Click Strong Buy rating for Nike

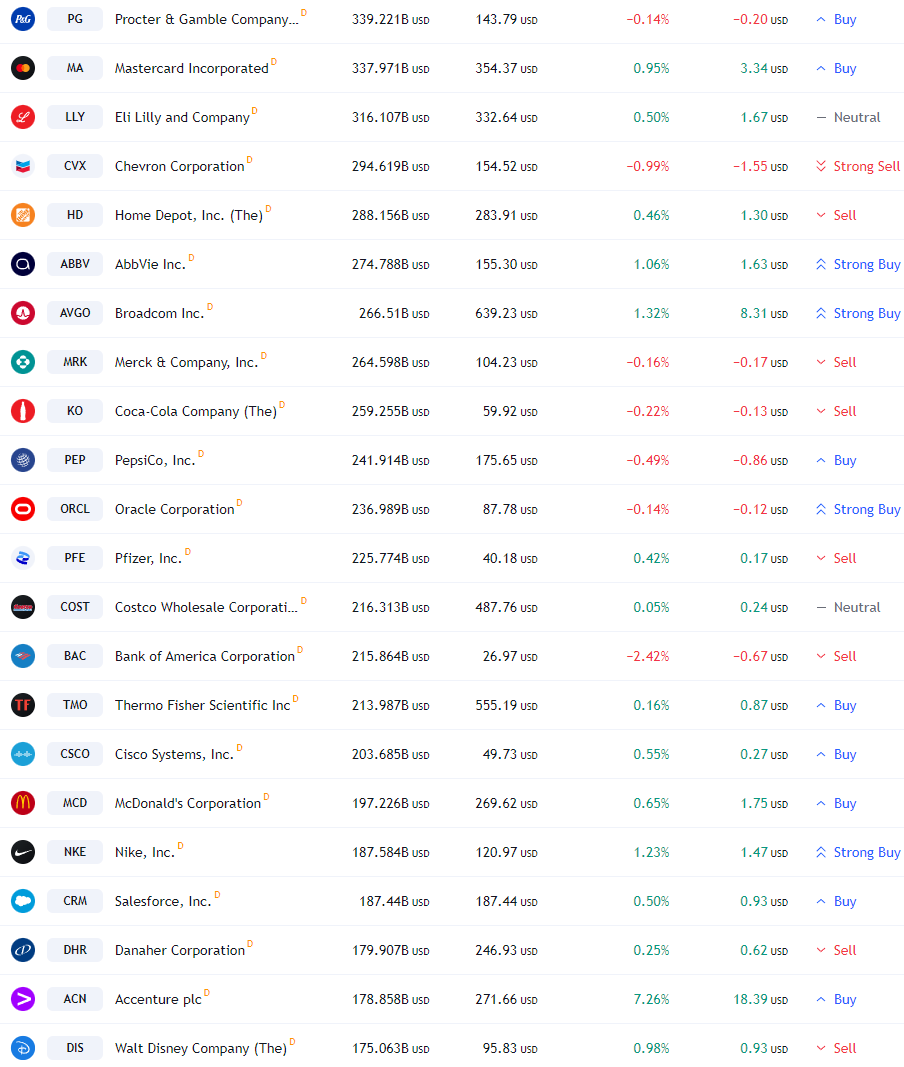(858, 853)
